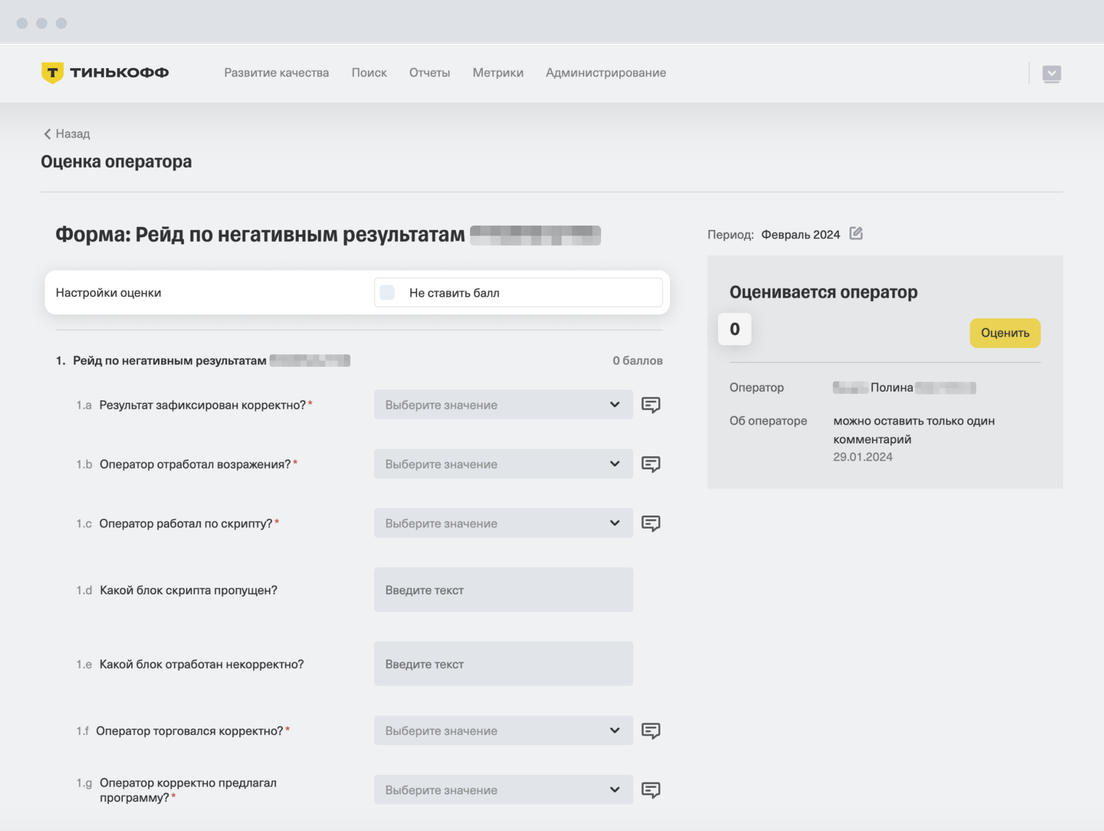Viewport: 1104px width, 831px height.
Task: Open the user menu icon in the header
Action: (1051, 73)
